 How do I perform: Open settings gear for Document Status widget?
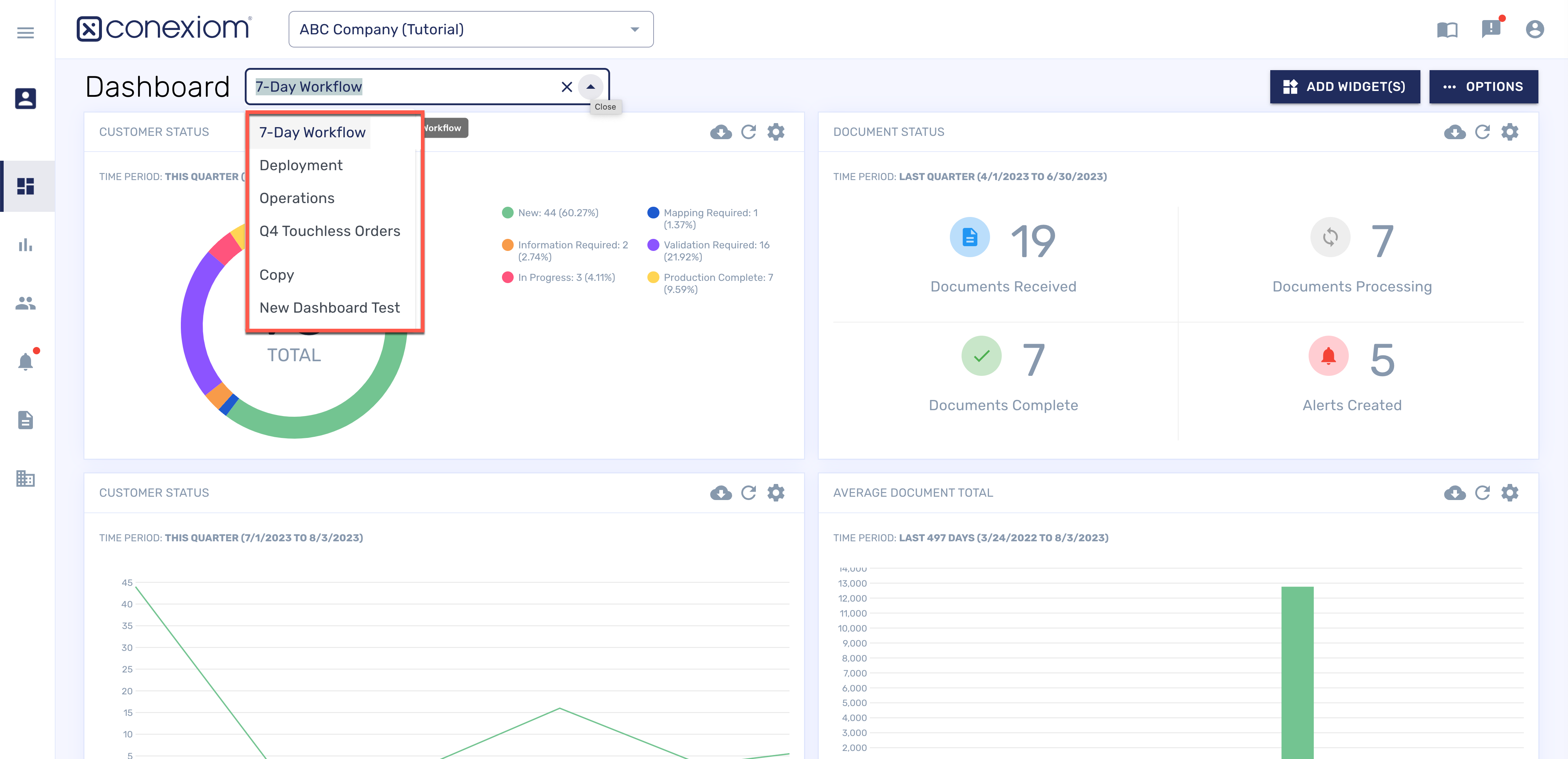(x=1510, y=132)
